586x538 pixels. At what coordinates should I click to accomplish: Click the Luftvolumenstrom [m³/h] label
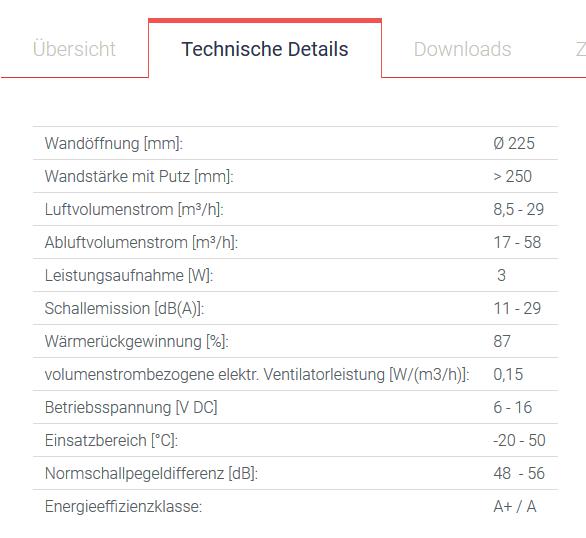tap(134, 209)
